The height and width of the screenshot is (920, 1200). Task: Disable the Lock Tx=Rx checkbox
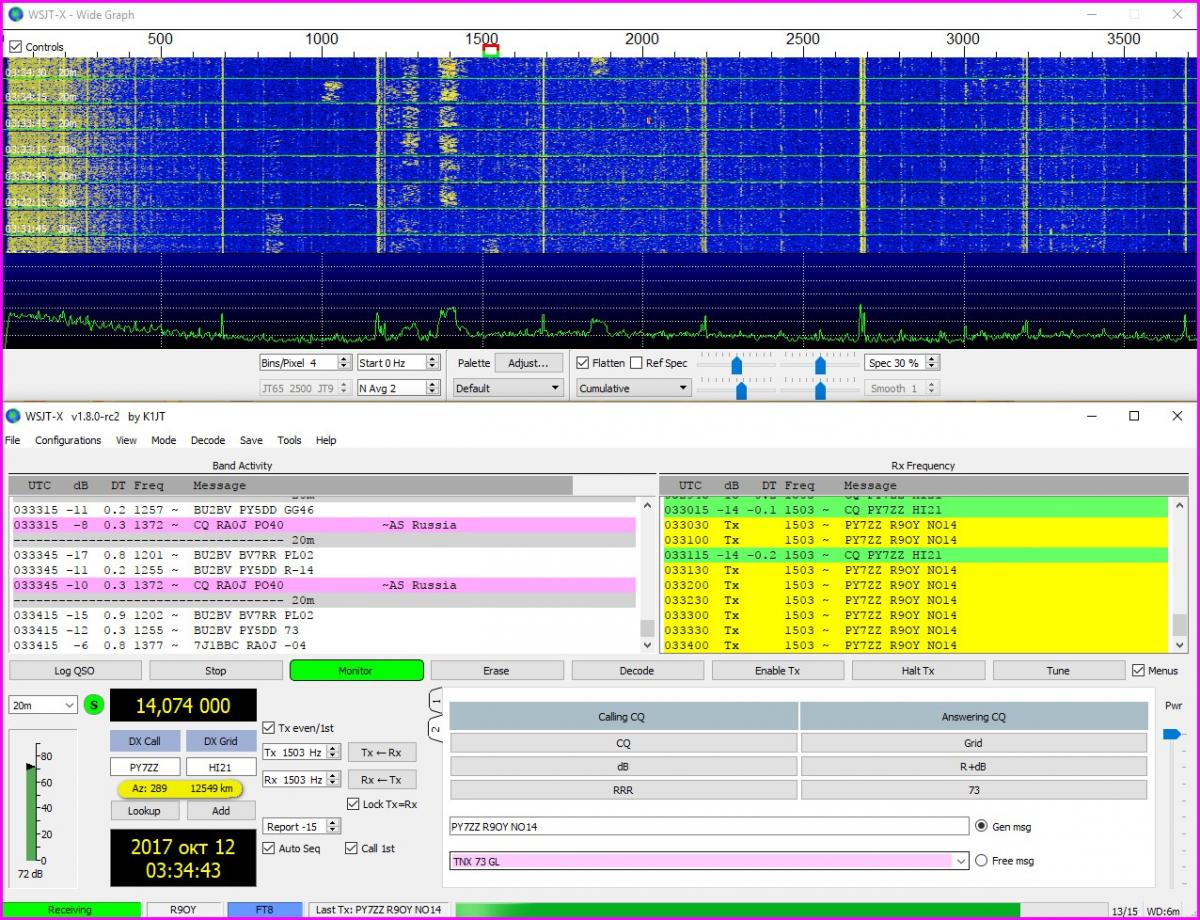[x=353, y=804]
